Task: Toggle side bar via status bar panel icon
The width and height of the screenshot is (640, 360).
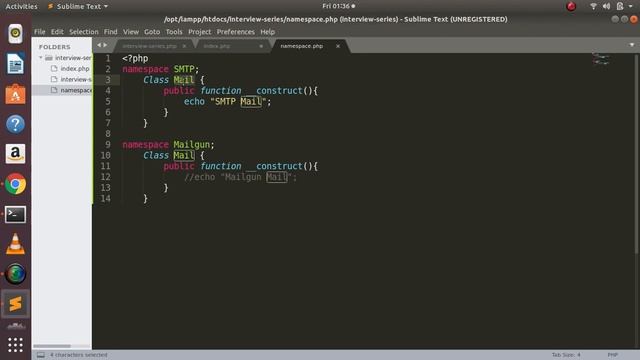Action: pos(41,355)
